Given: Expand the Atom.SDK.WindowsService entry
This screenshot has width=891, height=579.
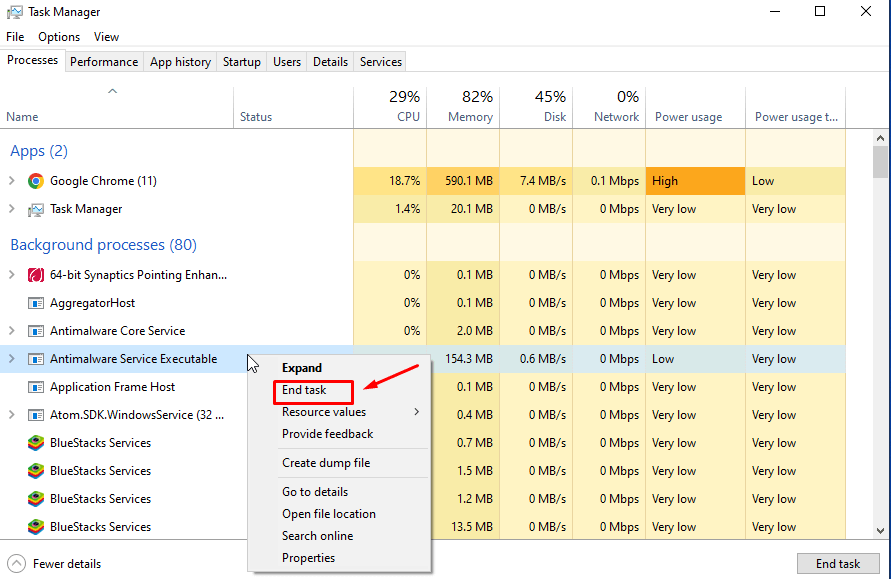Looking at the screenshot, I should (12, 415).
